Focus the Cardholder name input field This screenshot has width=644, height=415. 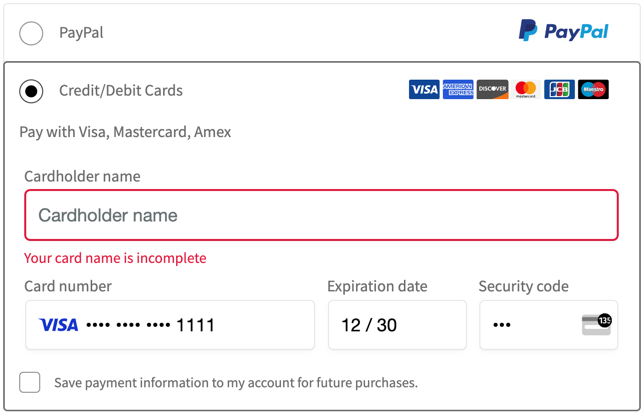(x=321, y=215)
